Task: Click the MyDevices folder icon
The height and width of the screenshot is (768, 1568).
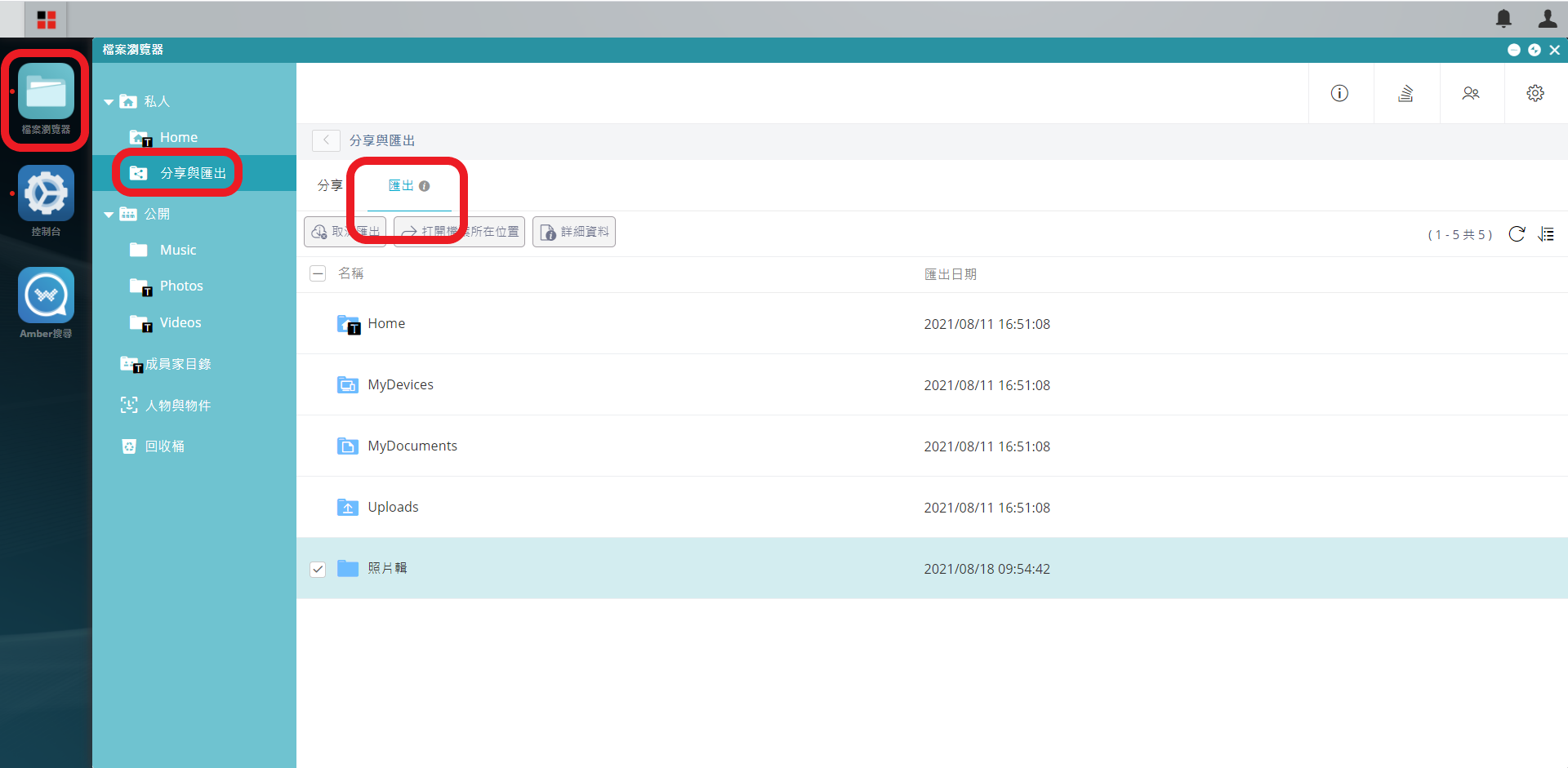Action: point(348,384)
